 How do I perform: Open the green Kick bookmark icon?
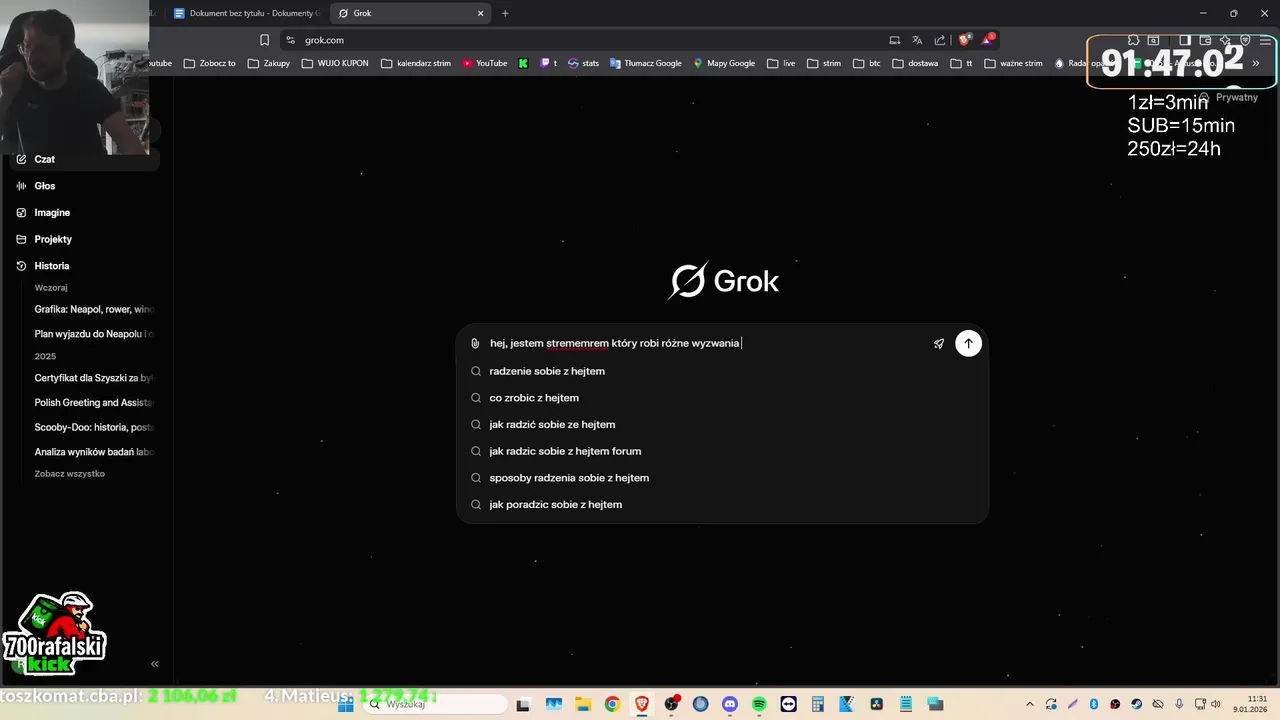pos(523,63)
